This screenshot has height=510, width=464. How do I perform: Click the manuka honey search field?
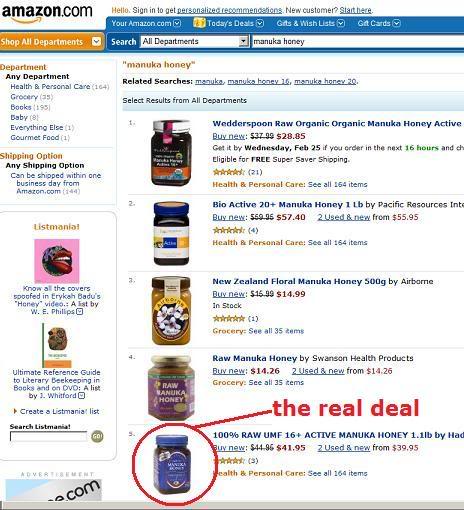(358, 41)
